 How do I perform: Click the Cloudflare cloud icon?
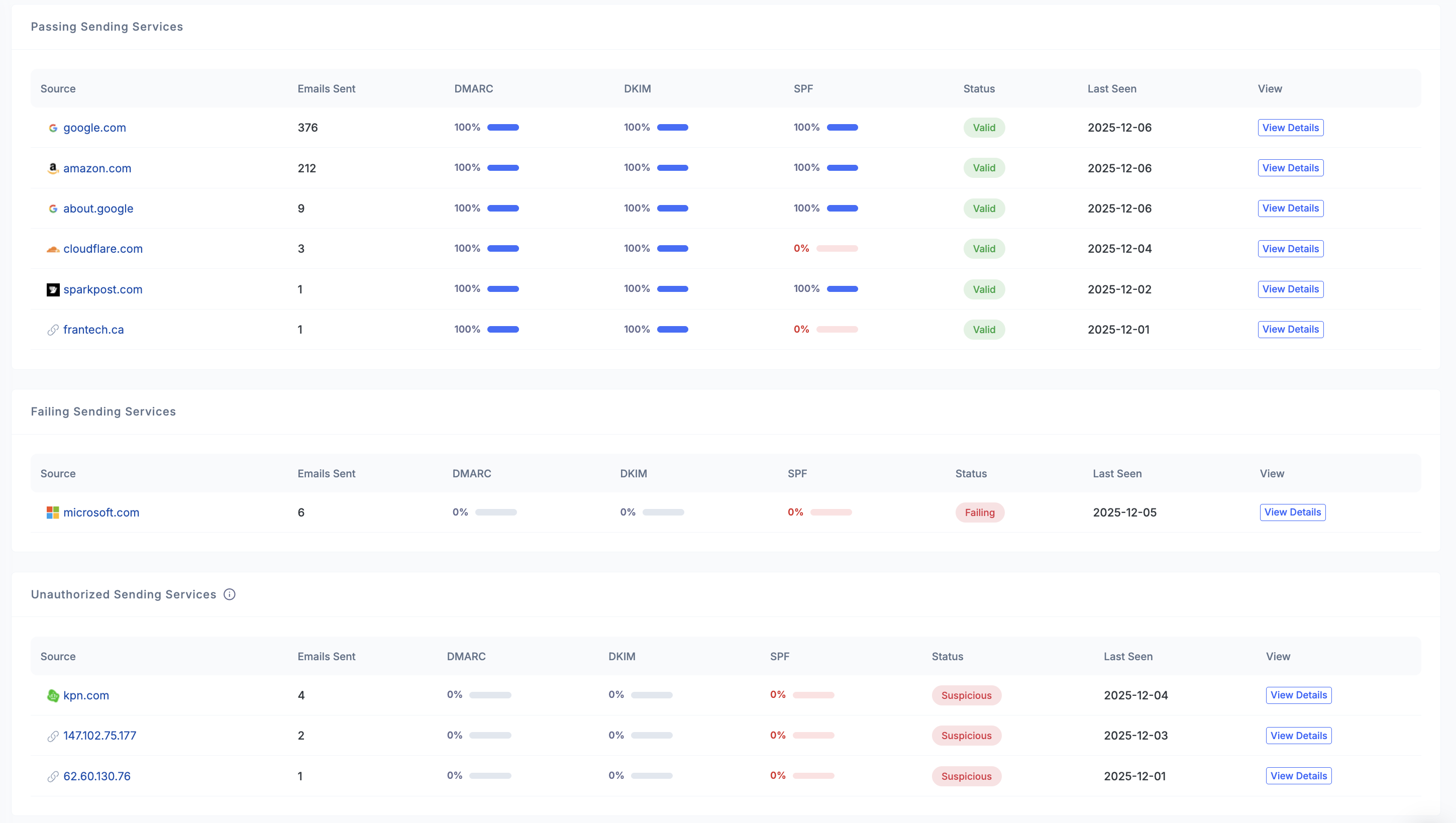(x=53, y=249)
